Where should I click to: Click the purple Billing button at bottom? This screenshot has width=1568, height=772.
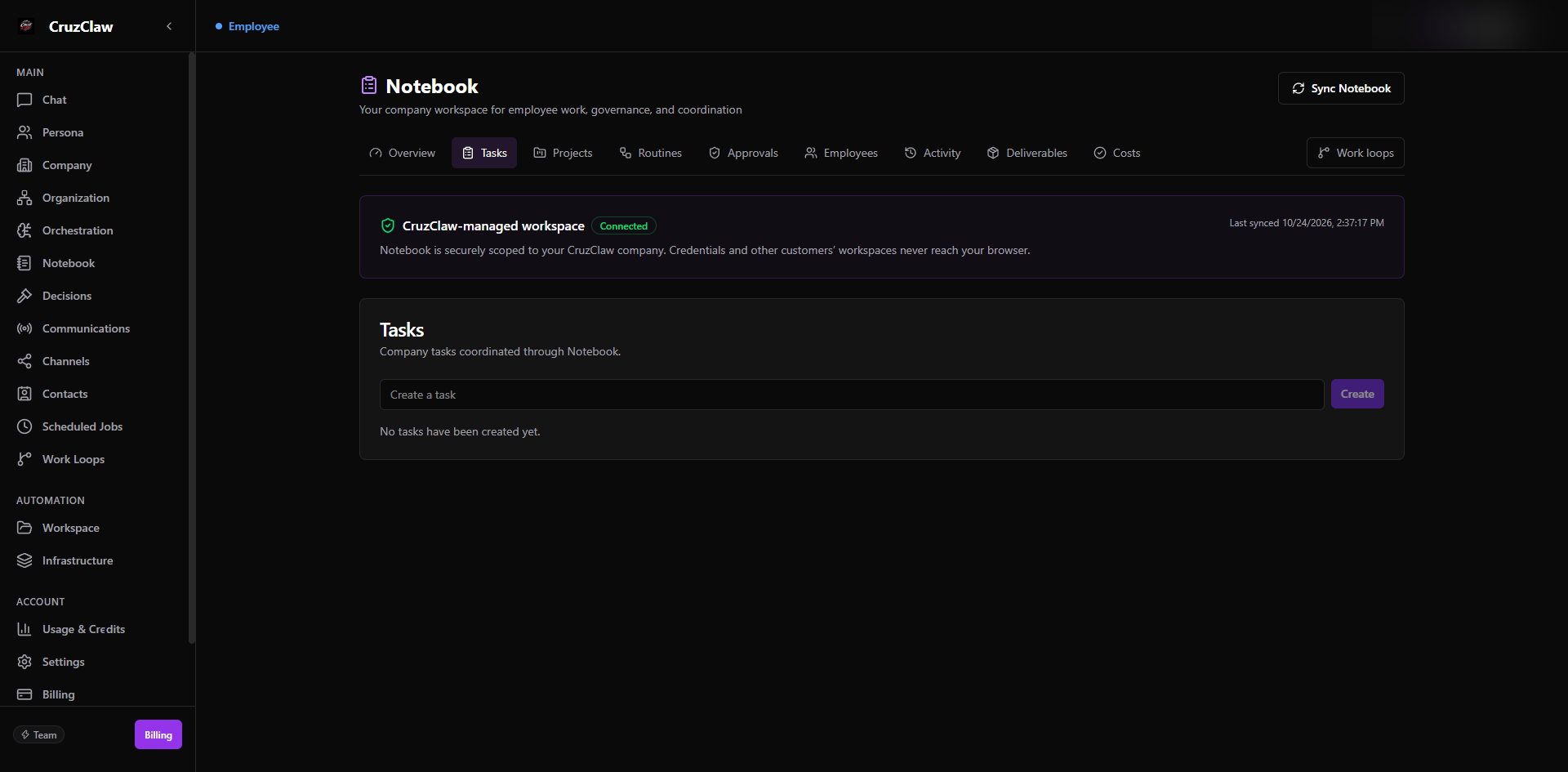click(158, 734)
